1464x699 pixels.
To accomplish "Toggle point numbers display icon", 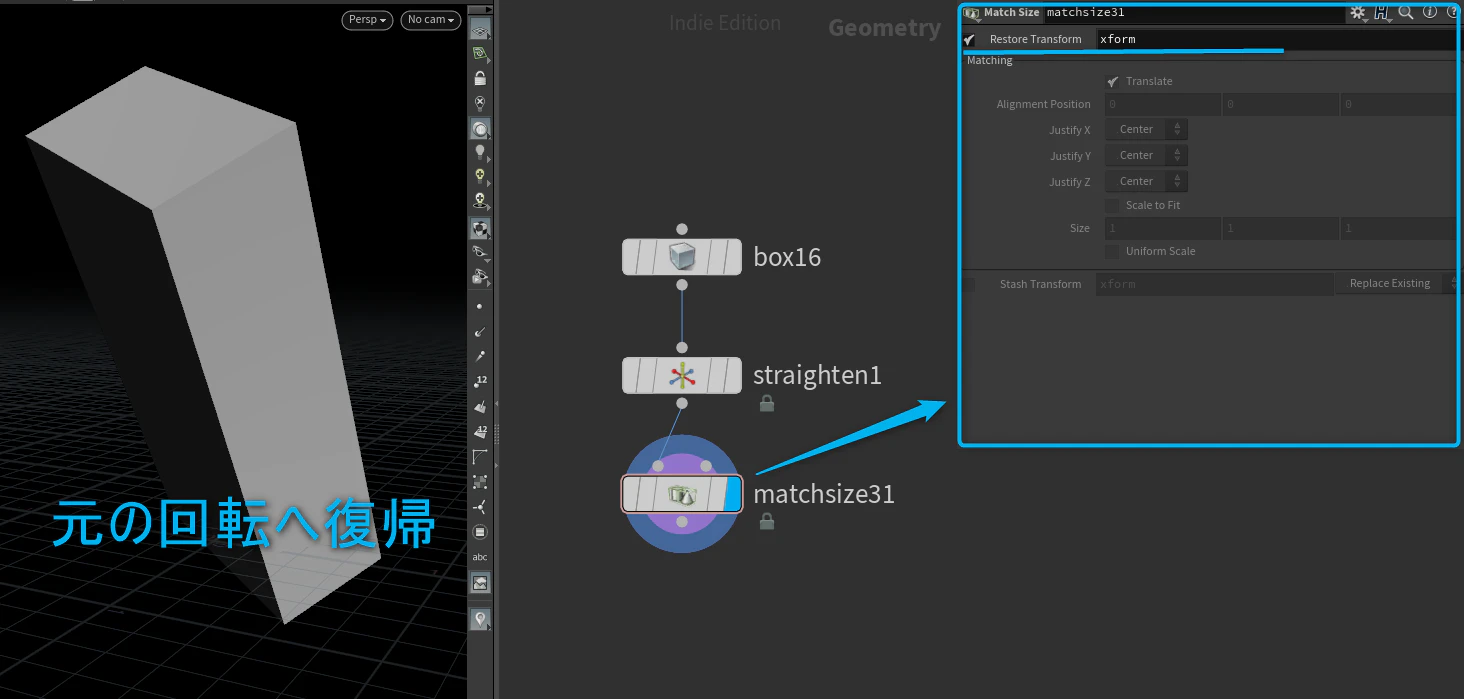I will click(480, 381).
